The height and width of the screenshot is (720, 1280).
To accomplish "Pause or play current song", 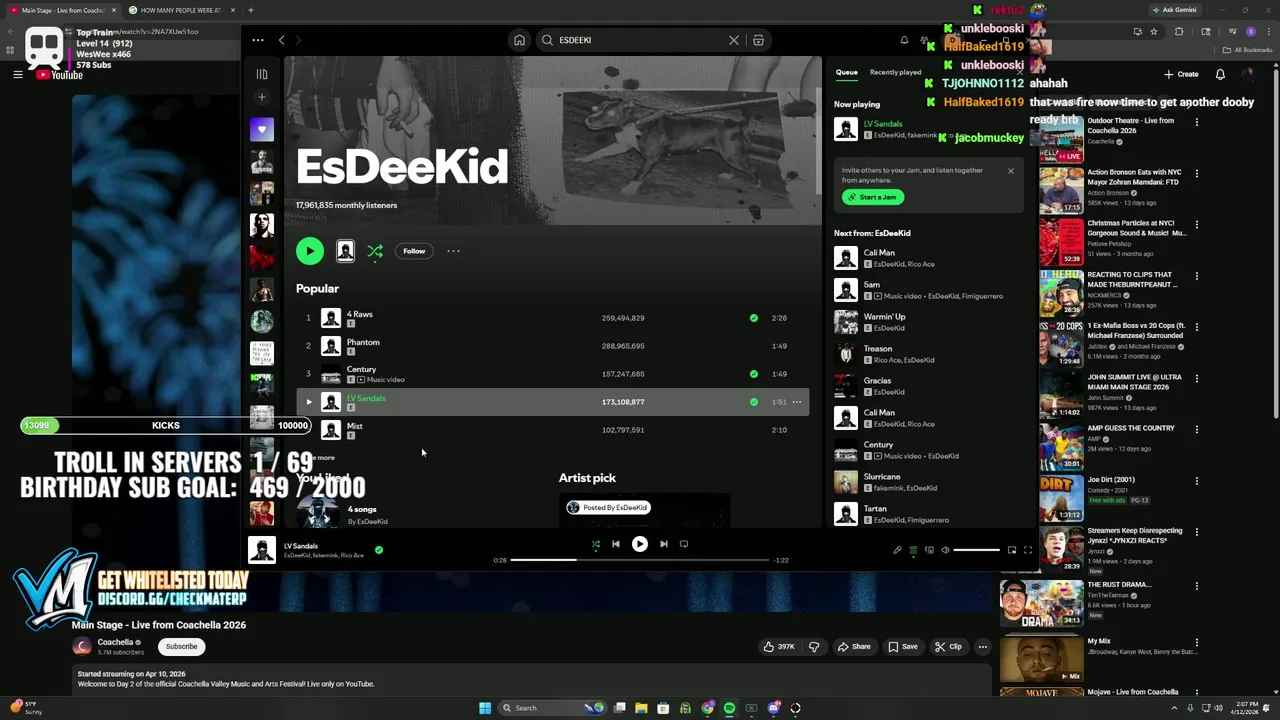I will tap(640, 544).
